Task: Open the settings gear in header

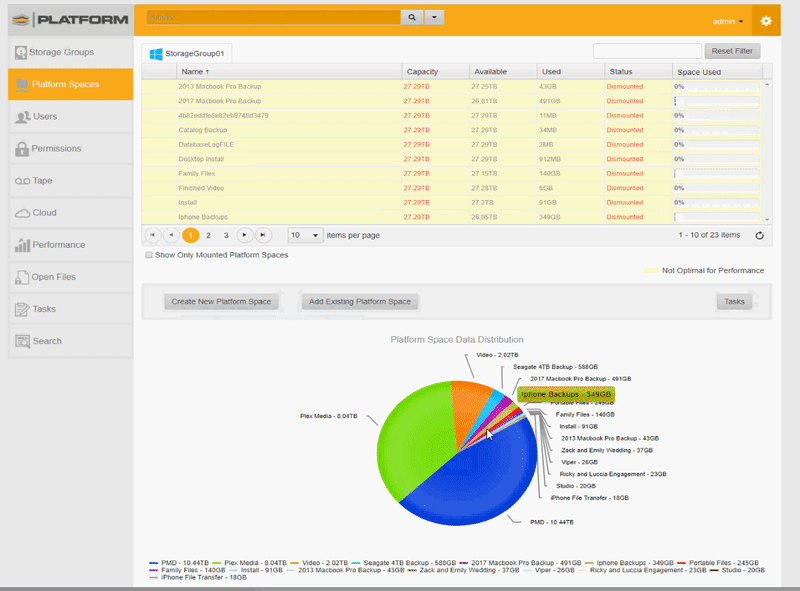Action: pyautogui.click(x=766, y=21)
